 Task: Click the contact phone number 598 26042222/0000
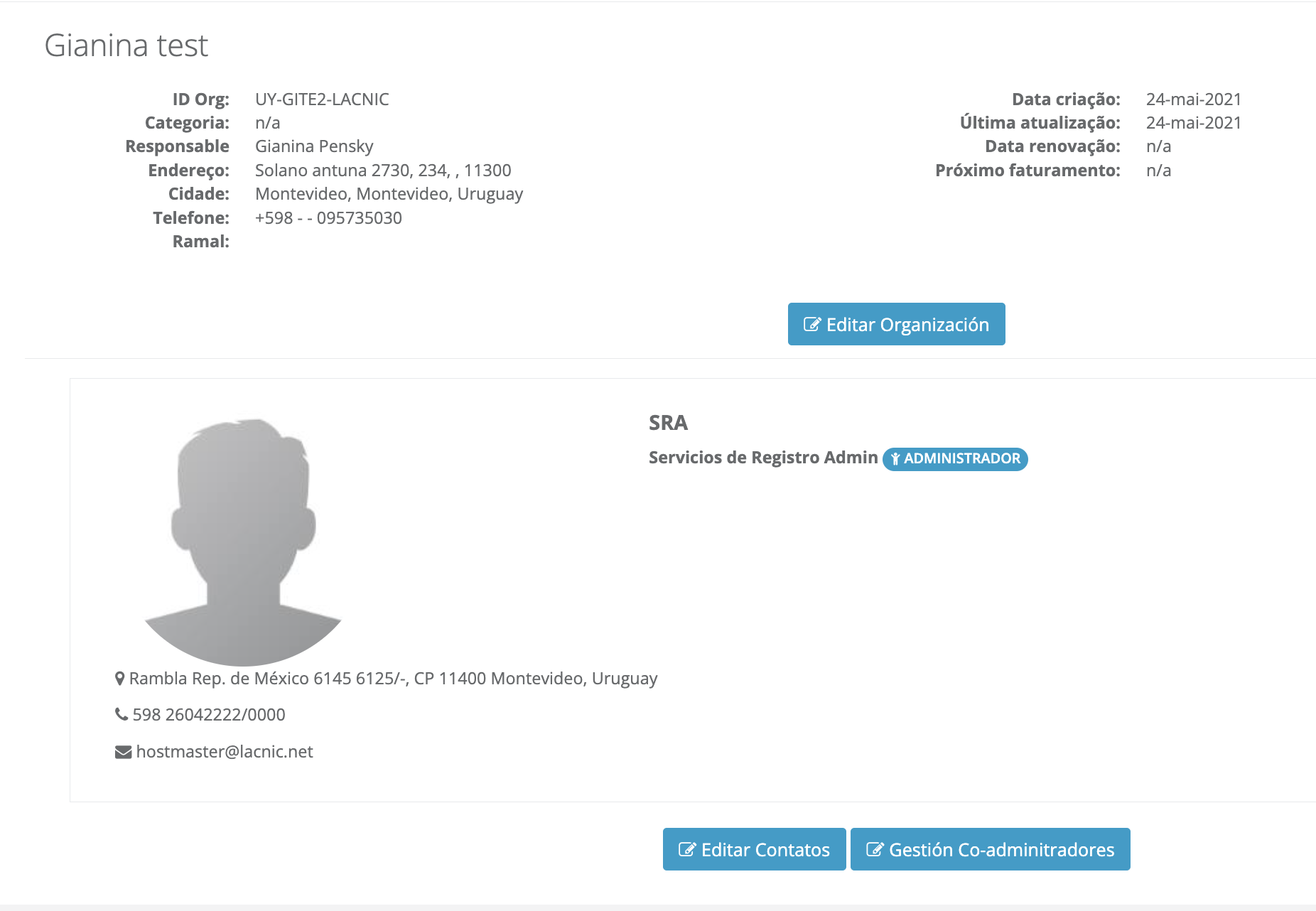click(x=209, y=715)
